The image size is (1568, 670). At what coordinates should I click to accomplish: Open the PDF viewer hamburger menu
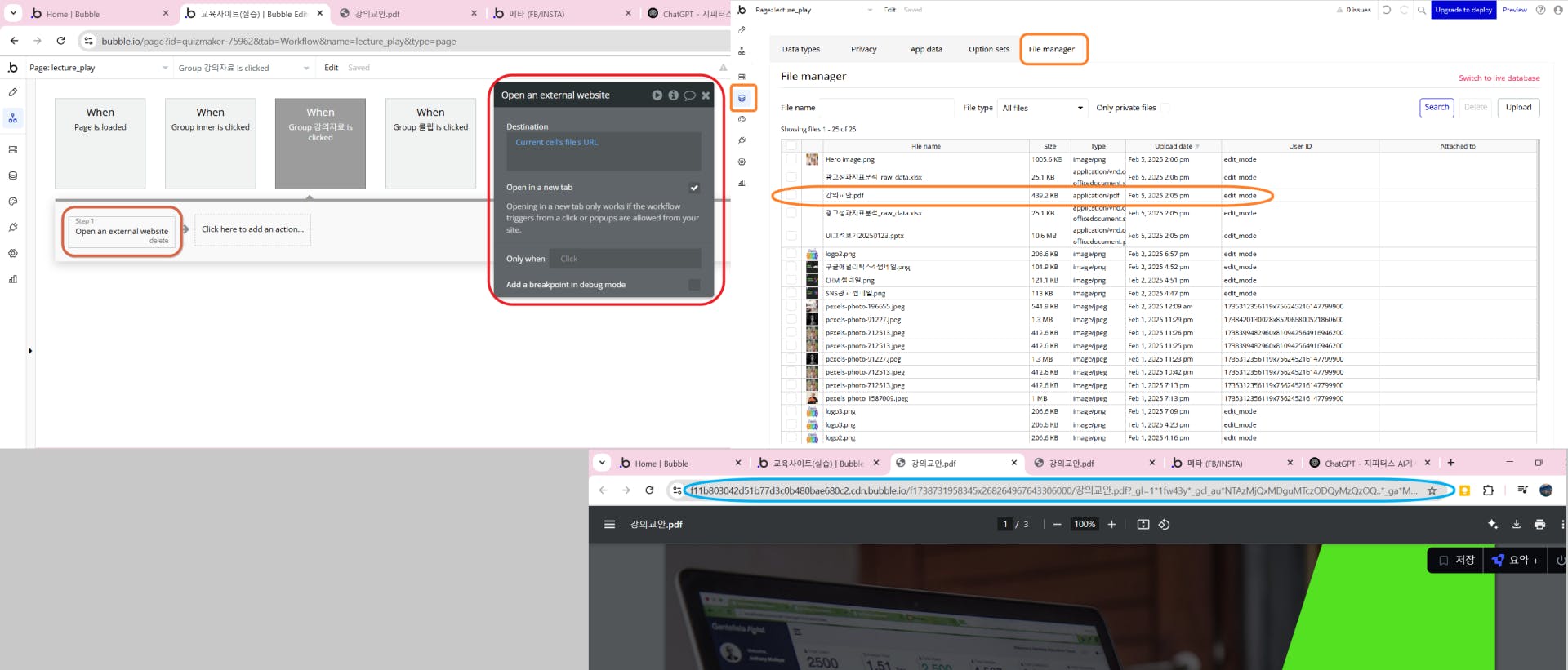coord(609,525)
